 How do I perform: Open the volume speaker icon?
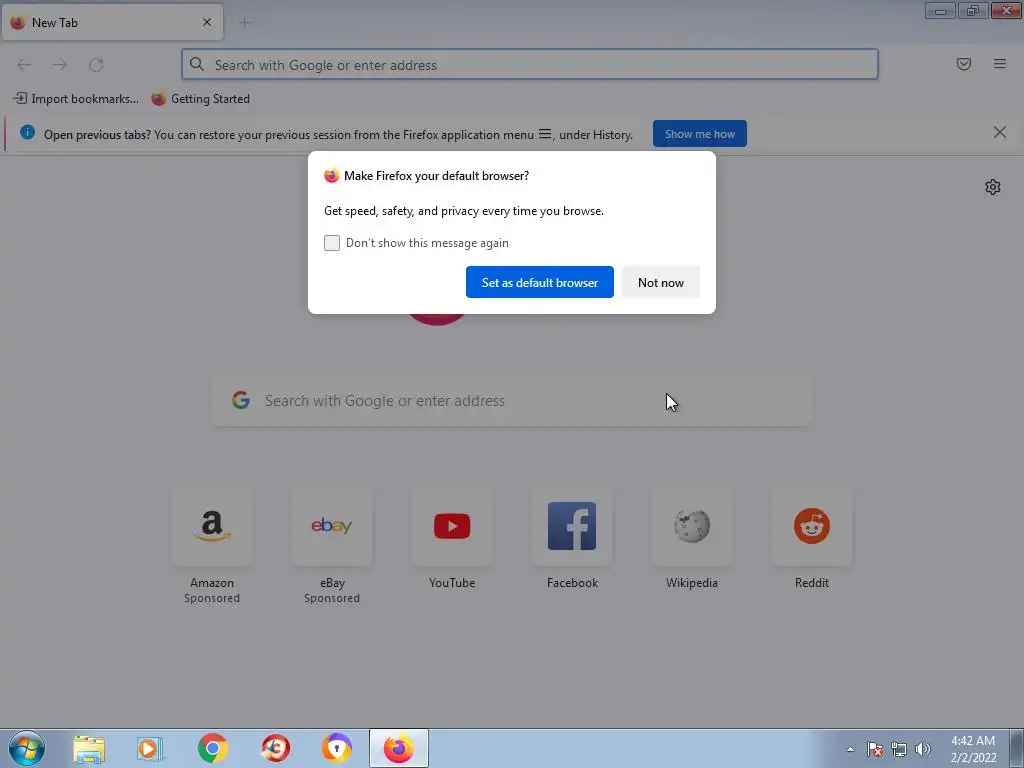922,749
